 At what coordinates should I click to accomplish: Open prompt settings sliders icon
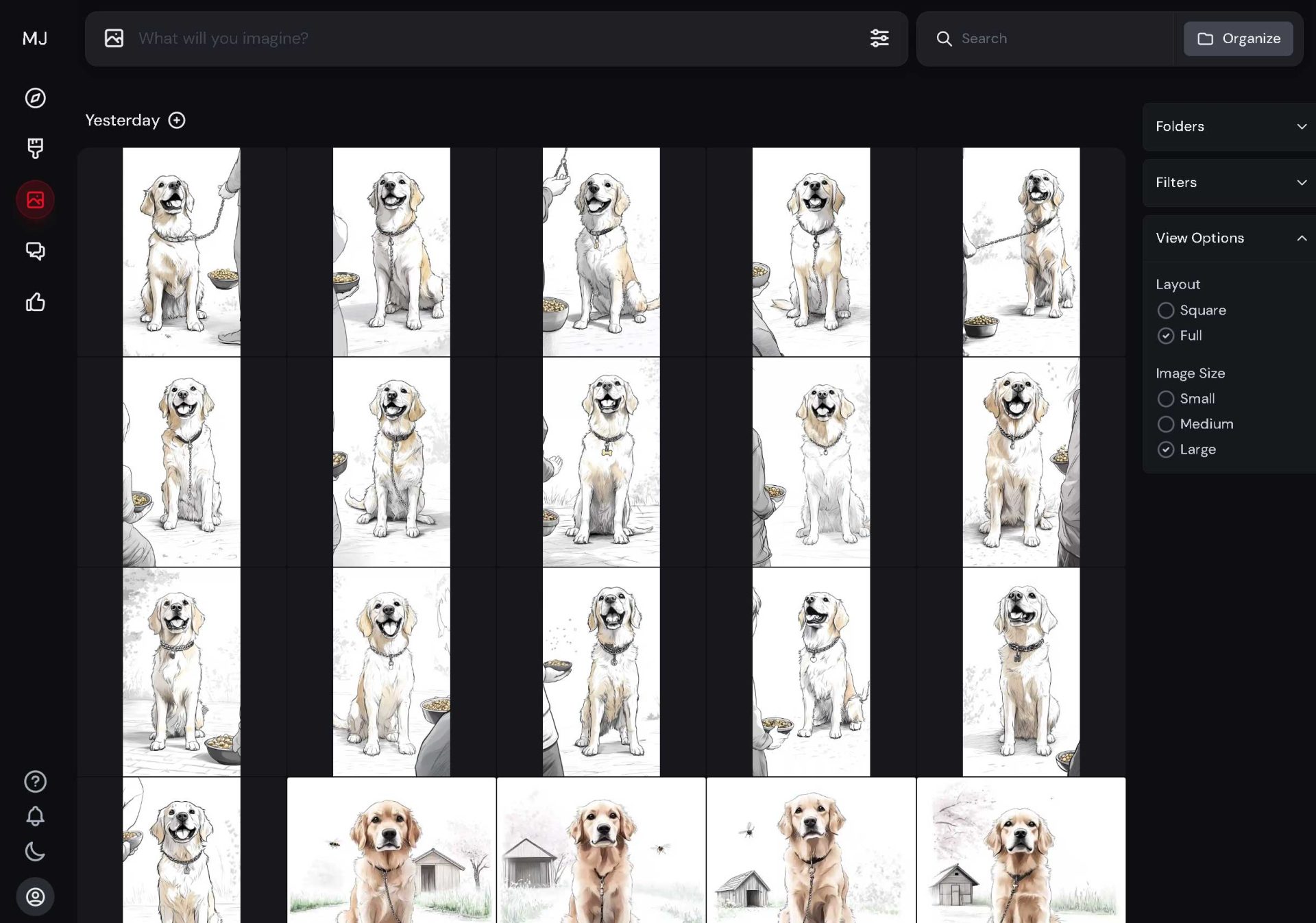coord(879,38)
